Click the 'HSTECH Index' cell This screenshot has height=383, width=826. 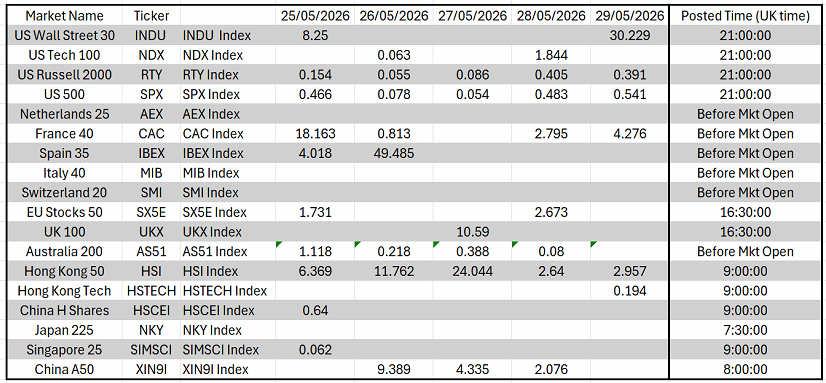(228, 291)
